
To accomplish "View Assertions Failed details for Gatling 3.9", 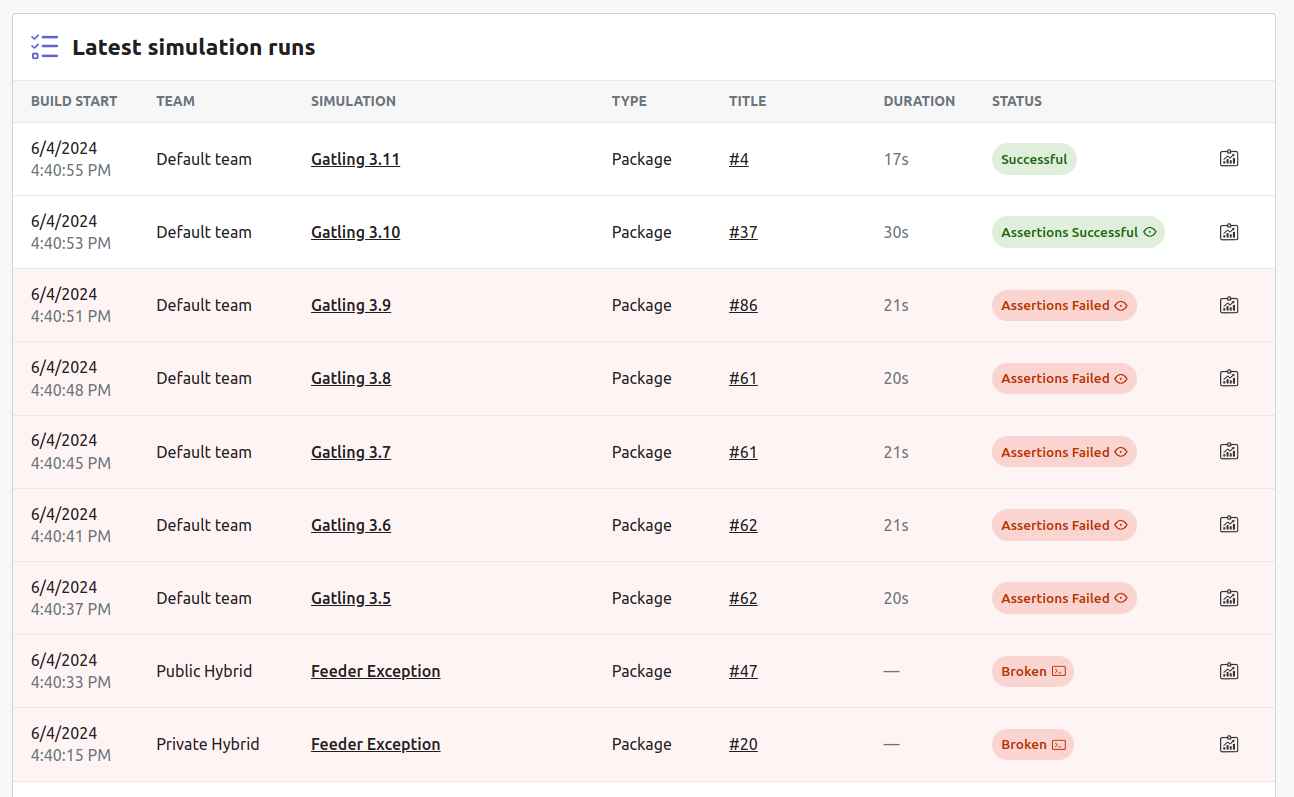I will coord(1064,305).
